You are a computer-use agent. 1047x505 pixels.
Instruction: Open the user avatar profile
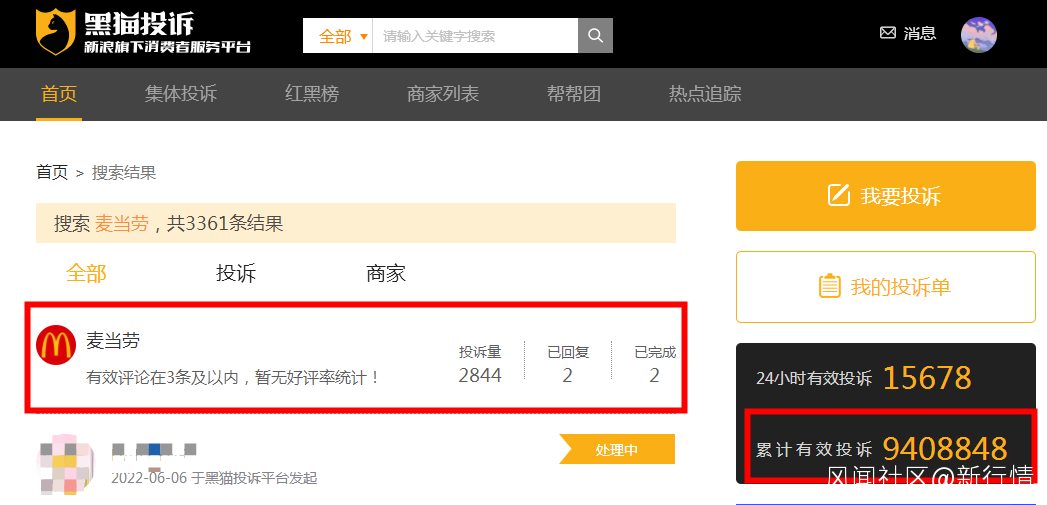(x=978, y=35)
